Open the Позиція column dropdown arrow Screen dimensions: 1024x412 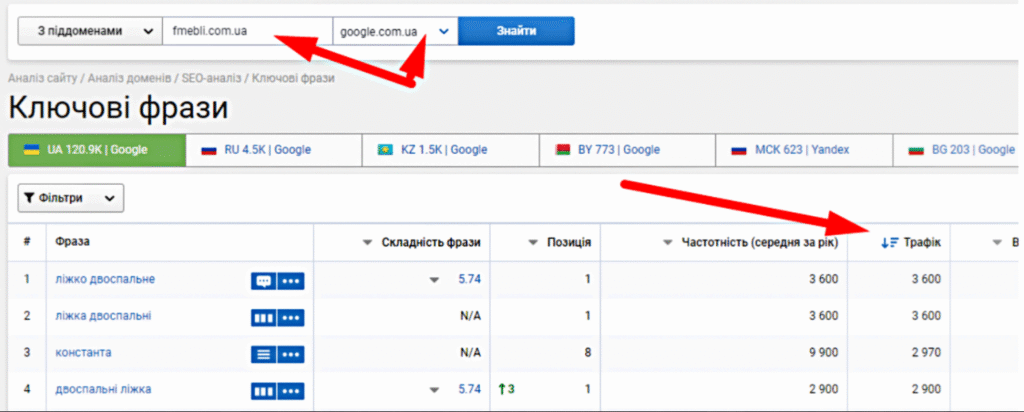(x=532, y=242)
